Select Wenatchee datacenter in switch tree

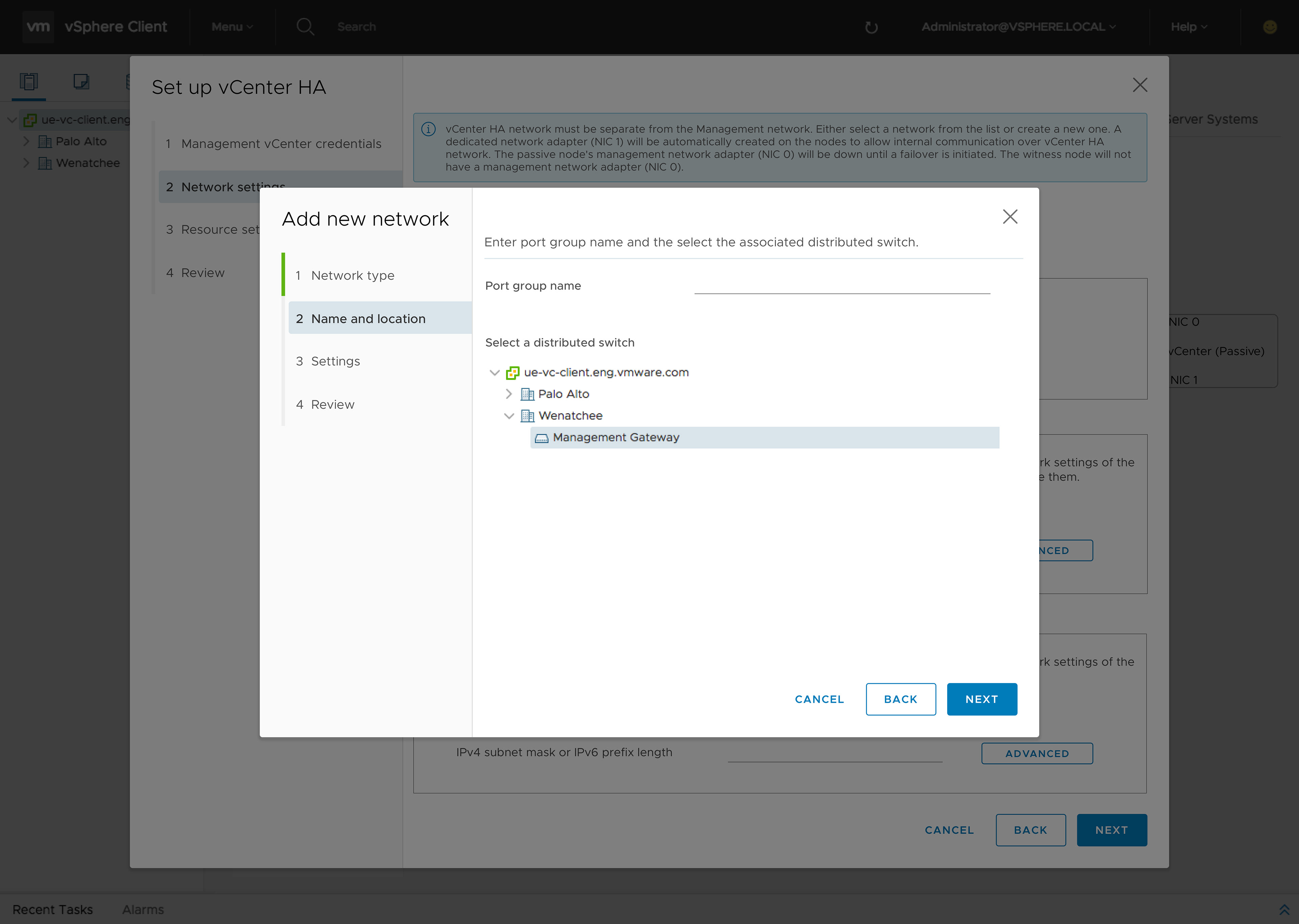click(570, 415)
